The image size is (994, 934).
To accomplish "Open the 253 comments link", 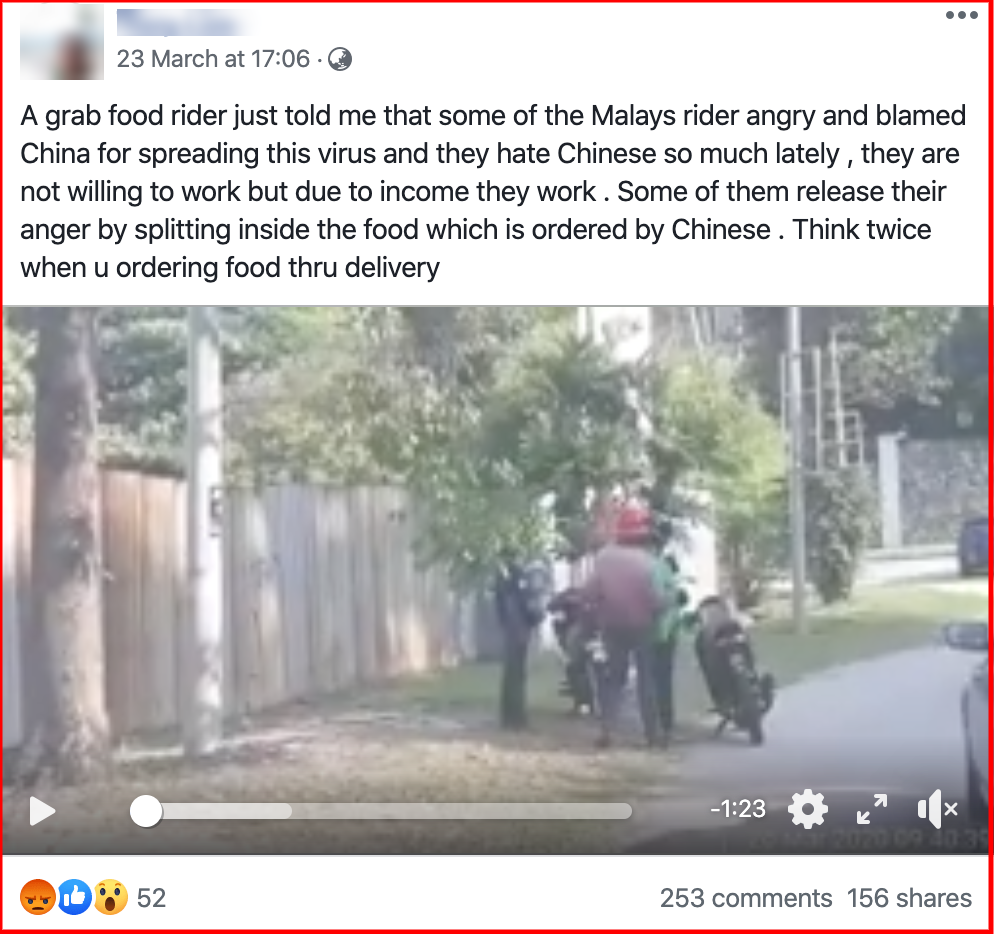I will (x=746, y=898).
